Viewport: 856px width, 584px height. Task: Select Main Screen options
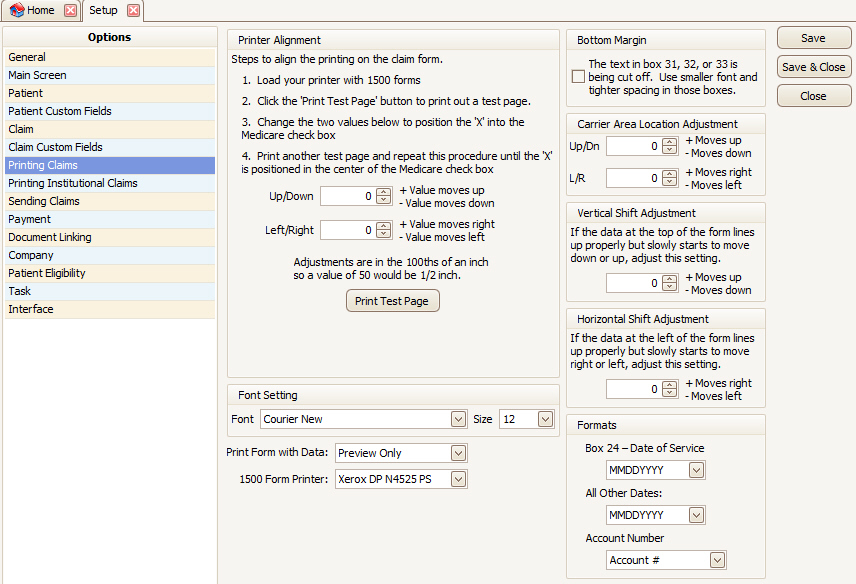tap(110, 75)
